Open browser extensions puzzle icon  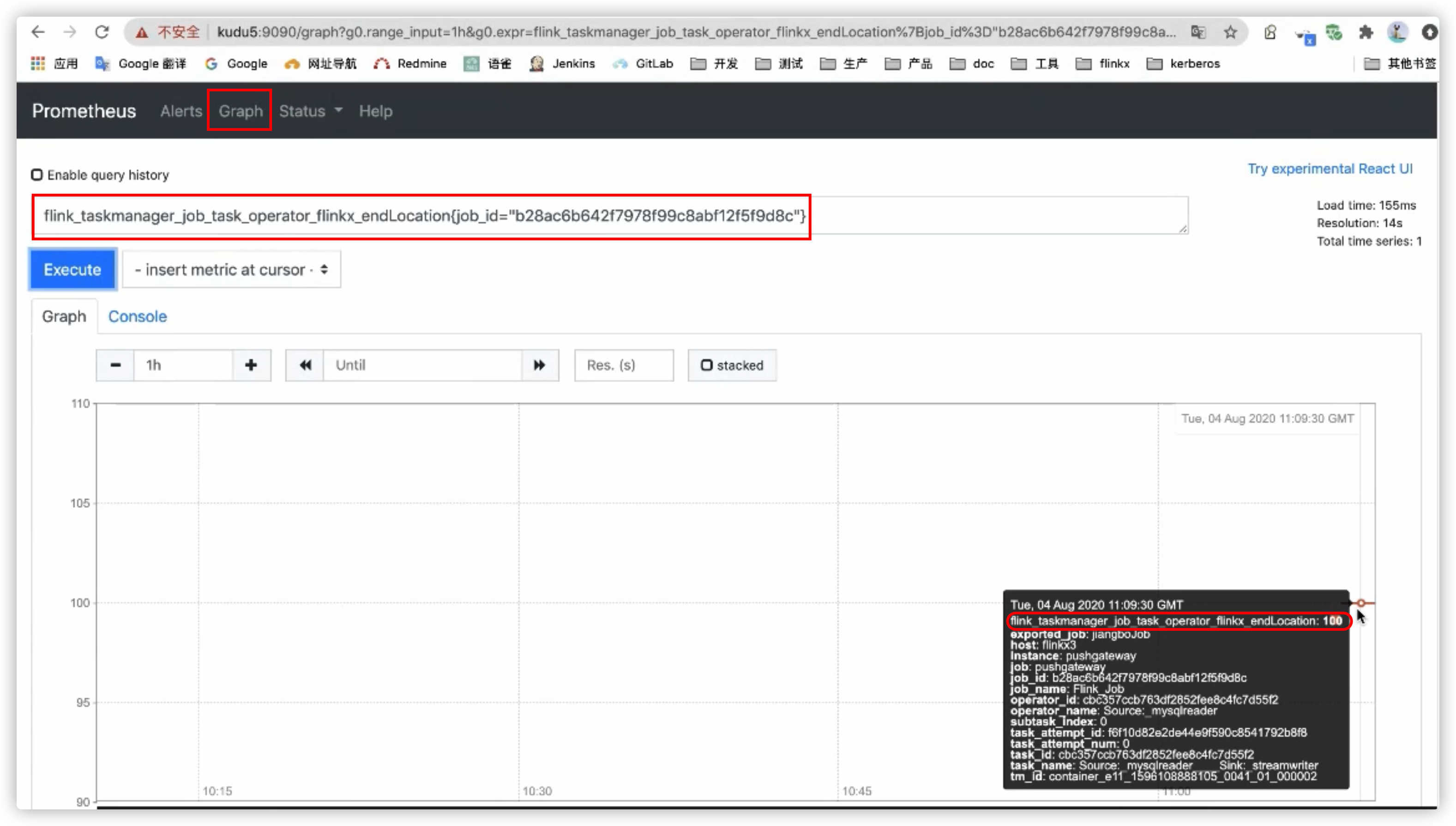click(1366, 32)
